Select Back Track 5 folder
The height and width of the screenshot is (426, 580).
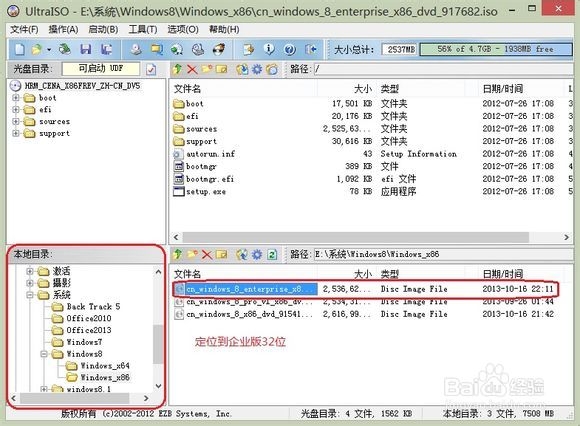tap(93, 307)
